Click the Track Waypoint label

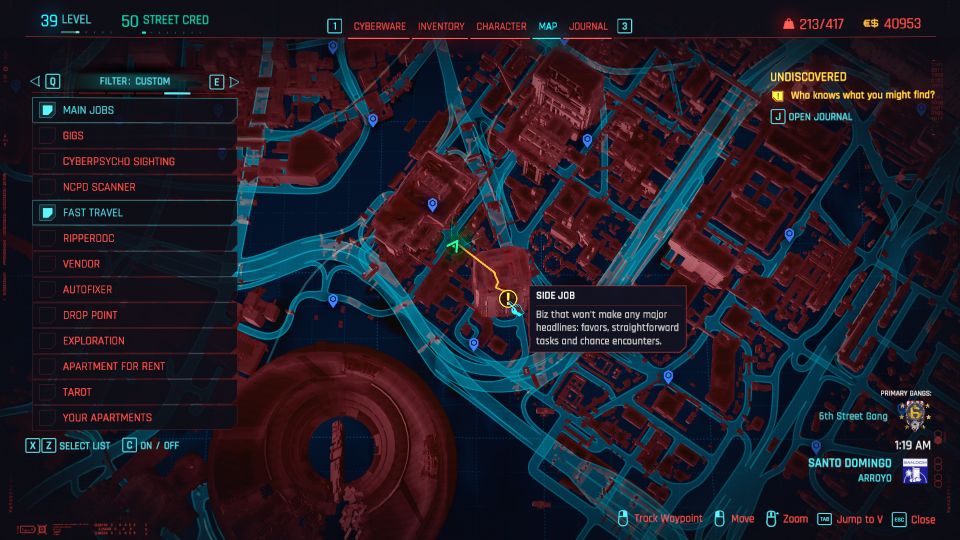pyautogui.click(x=668, y=519)
